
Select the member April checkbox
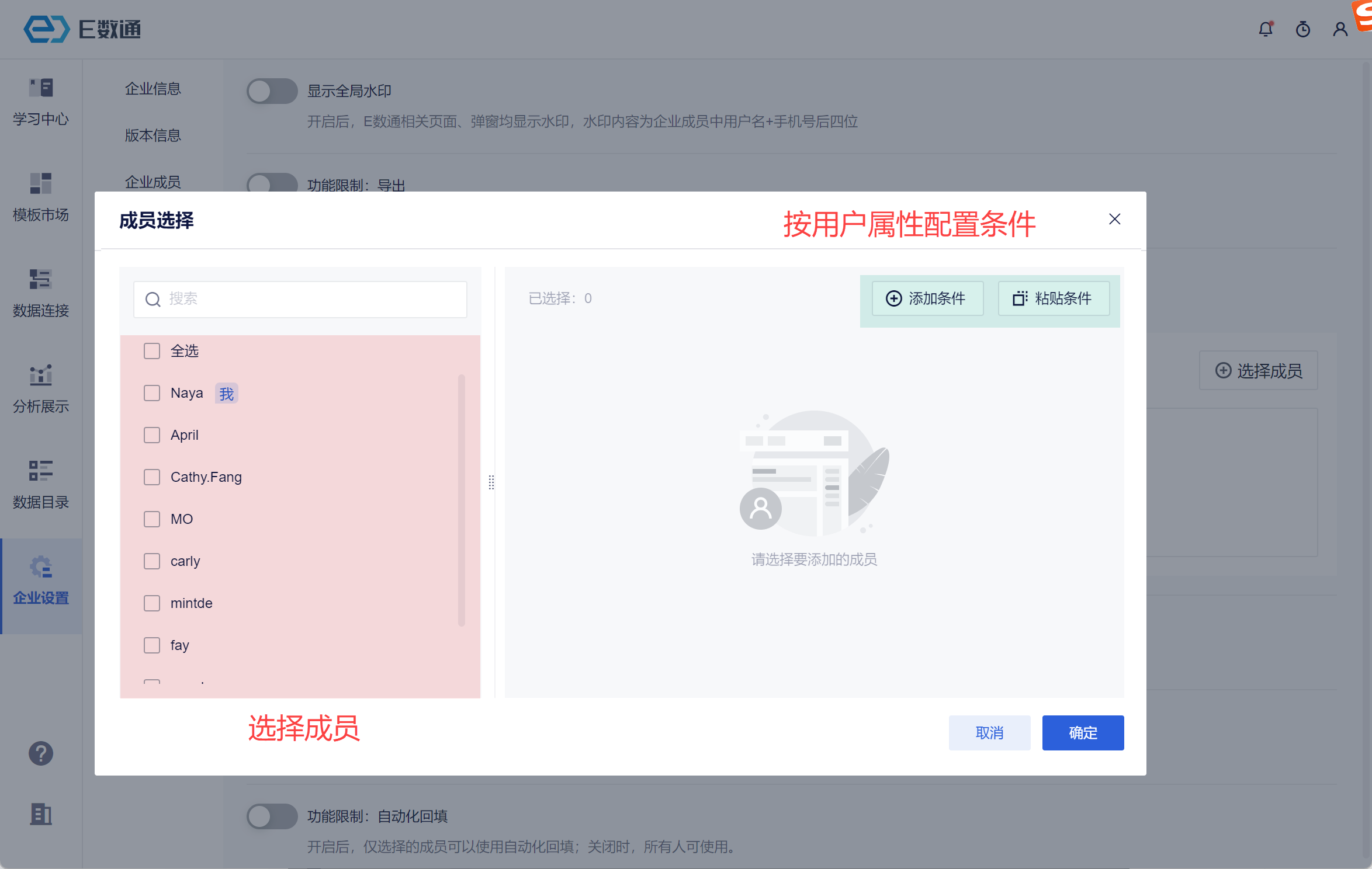point(152,435)
